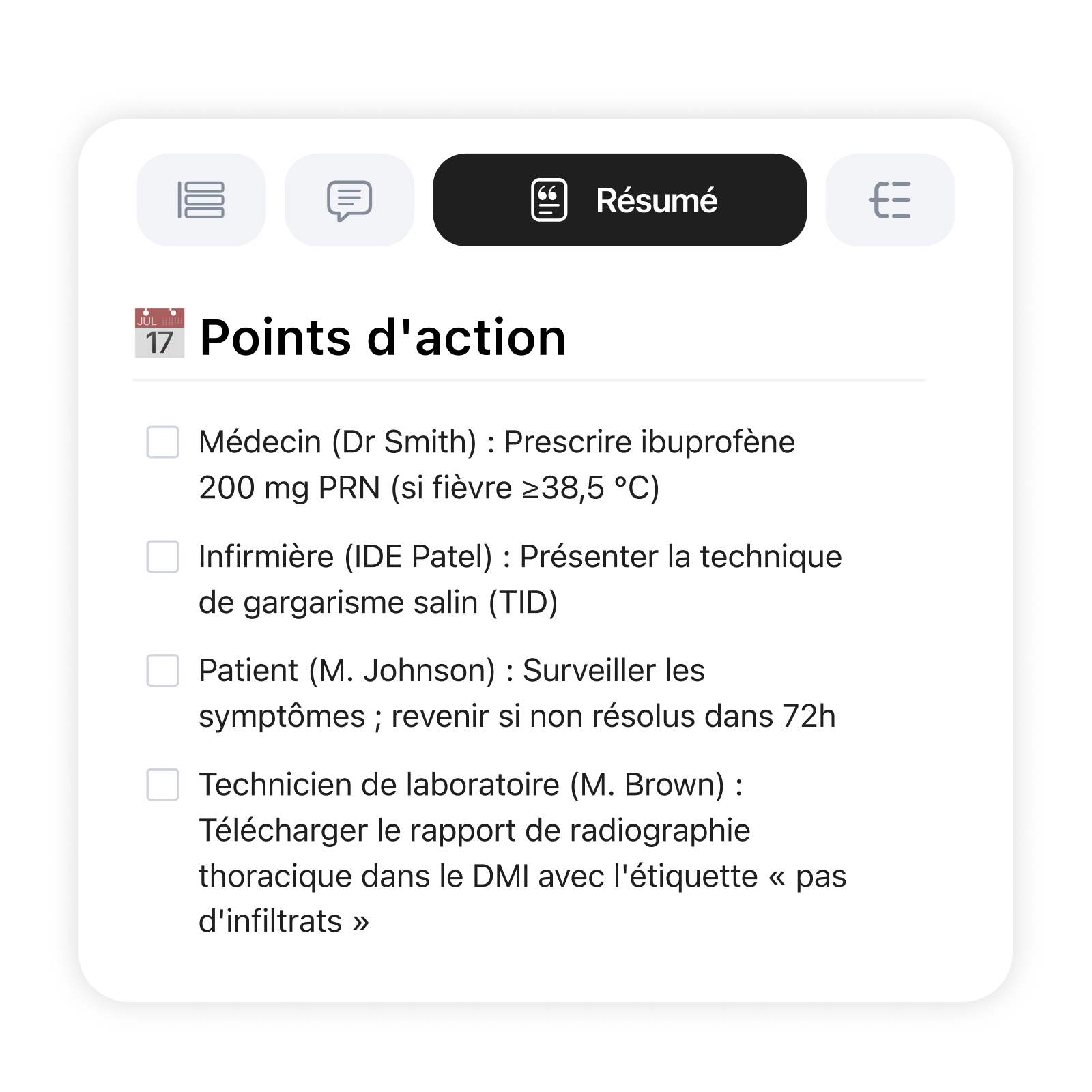Tick the IDE Patel gargarisme salin checkbox

(x=163, y=557)
